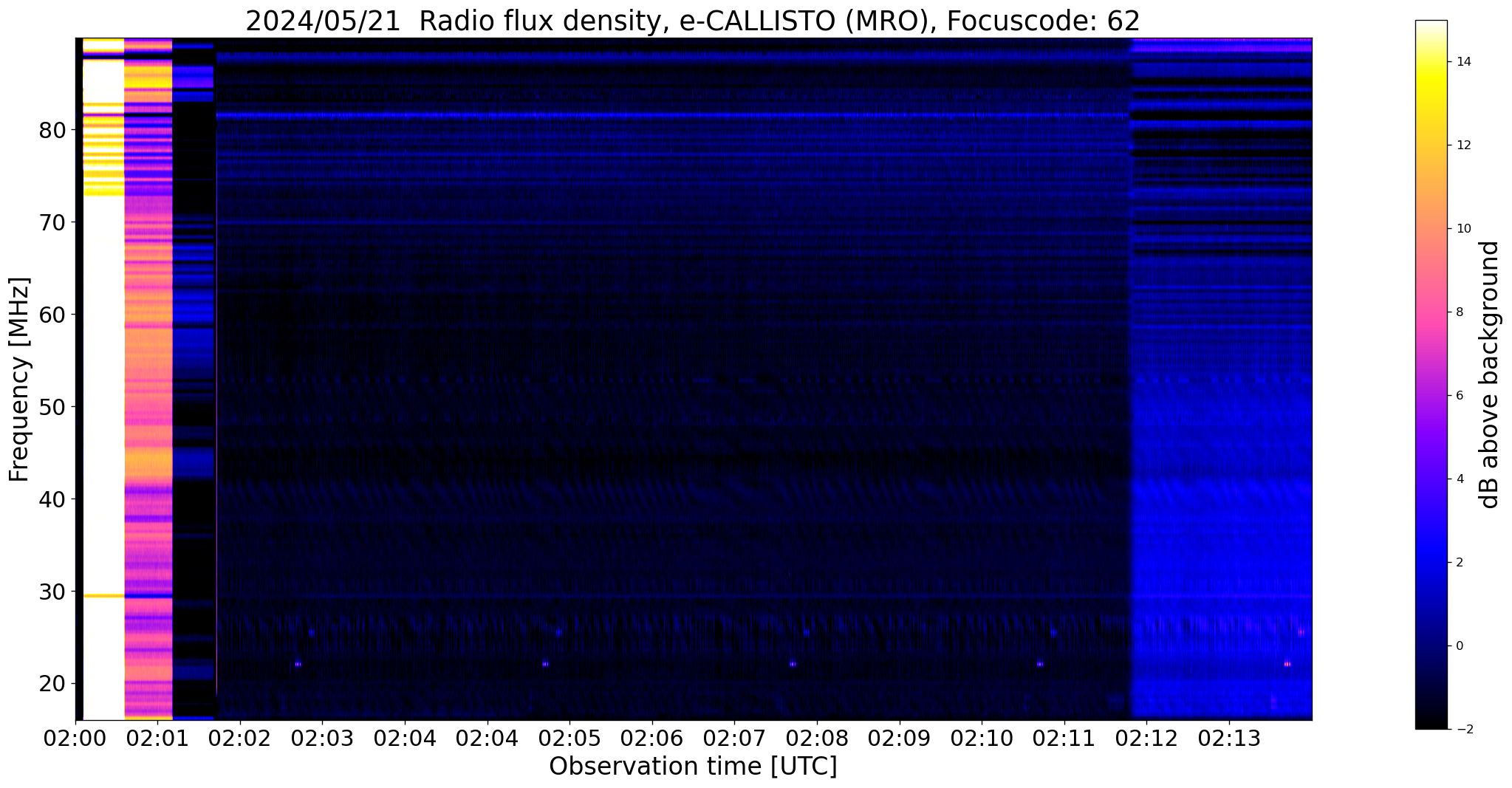Click the 02:10 time axis tick label
1512x788 pixels.
982,738
